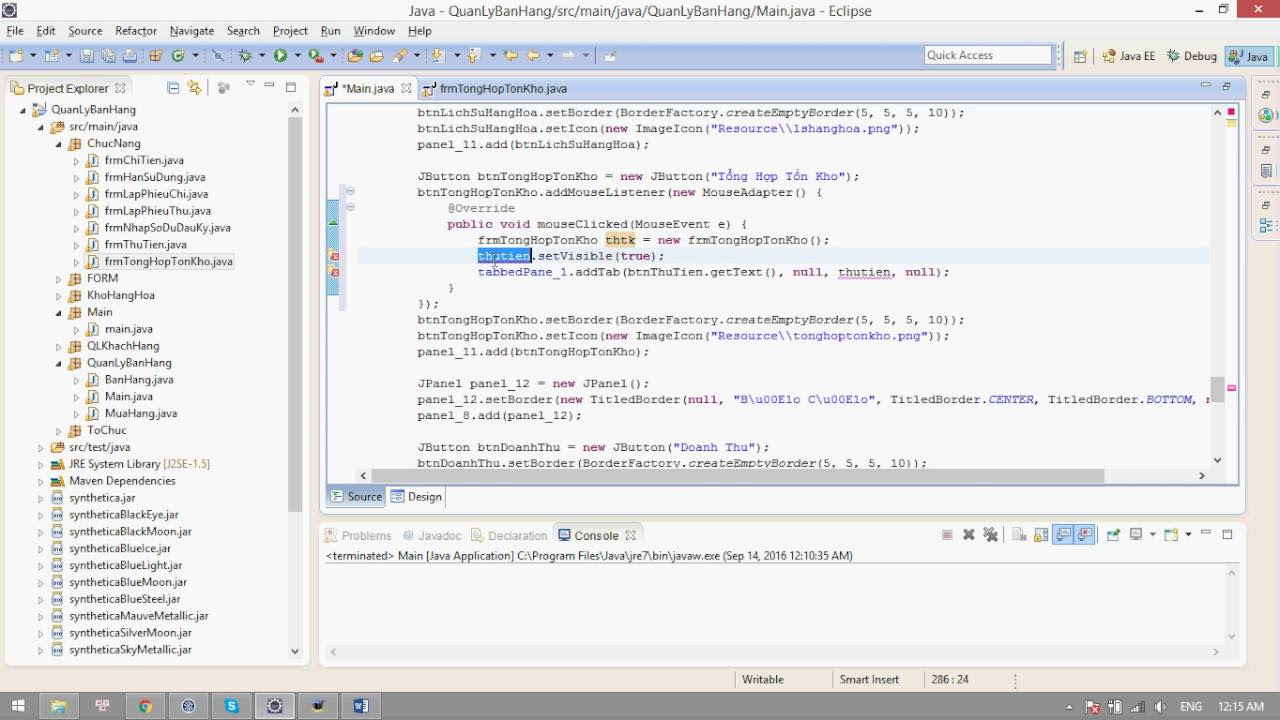The width and height of the screenshot is (1280, 720).
Task: Toggle Link with Editor in Project Explorer
Action: click(x=194, y=88)
